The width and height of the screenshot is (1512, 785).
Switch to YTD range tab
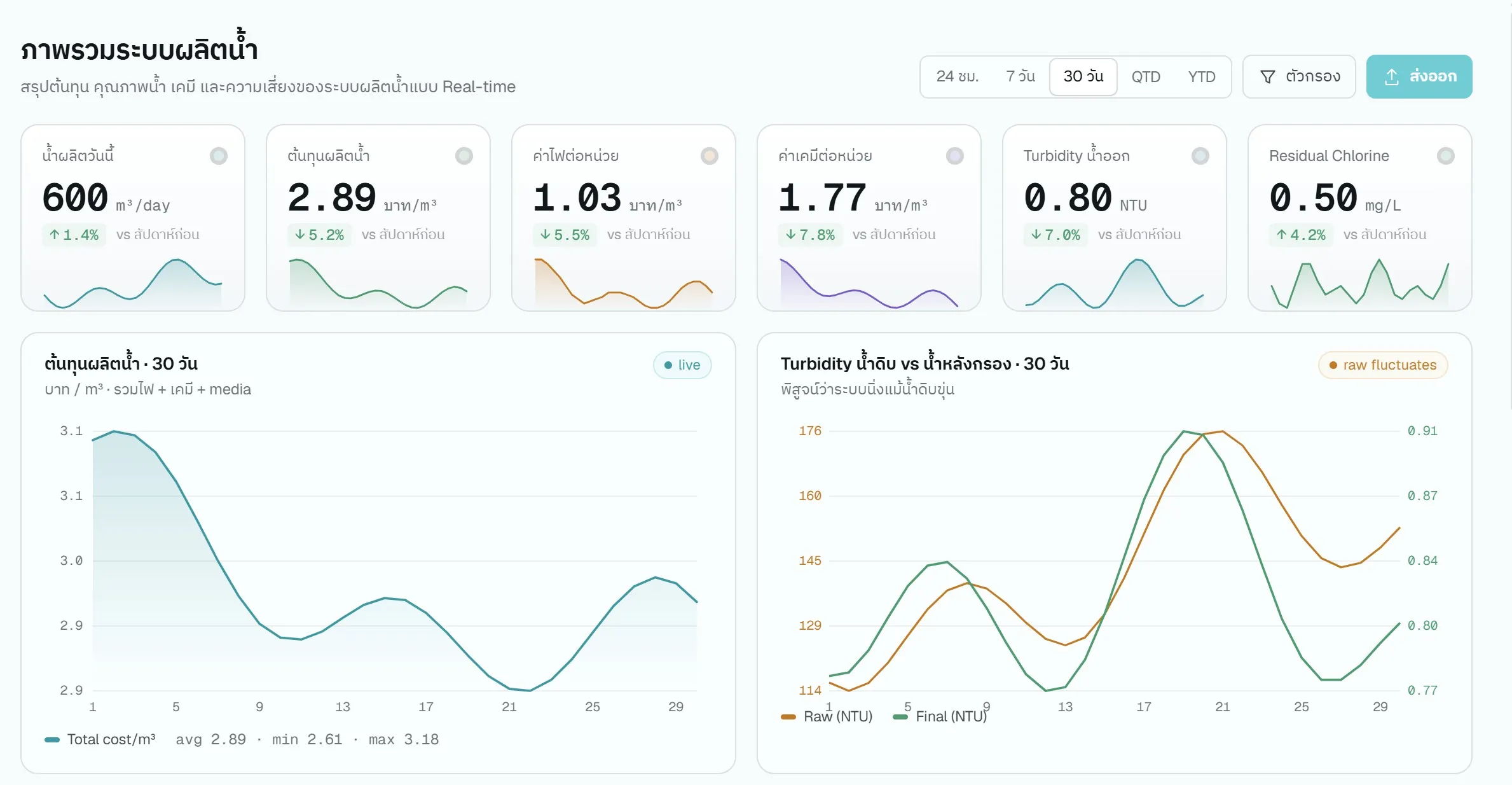click(1201, 76)
